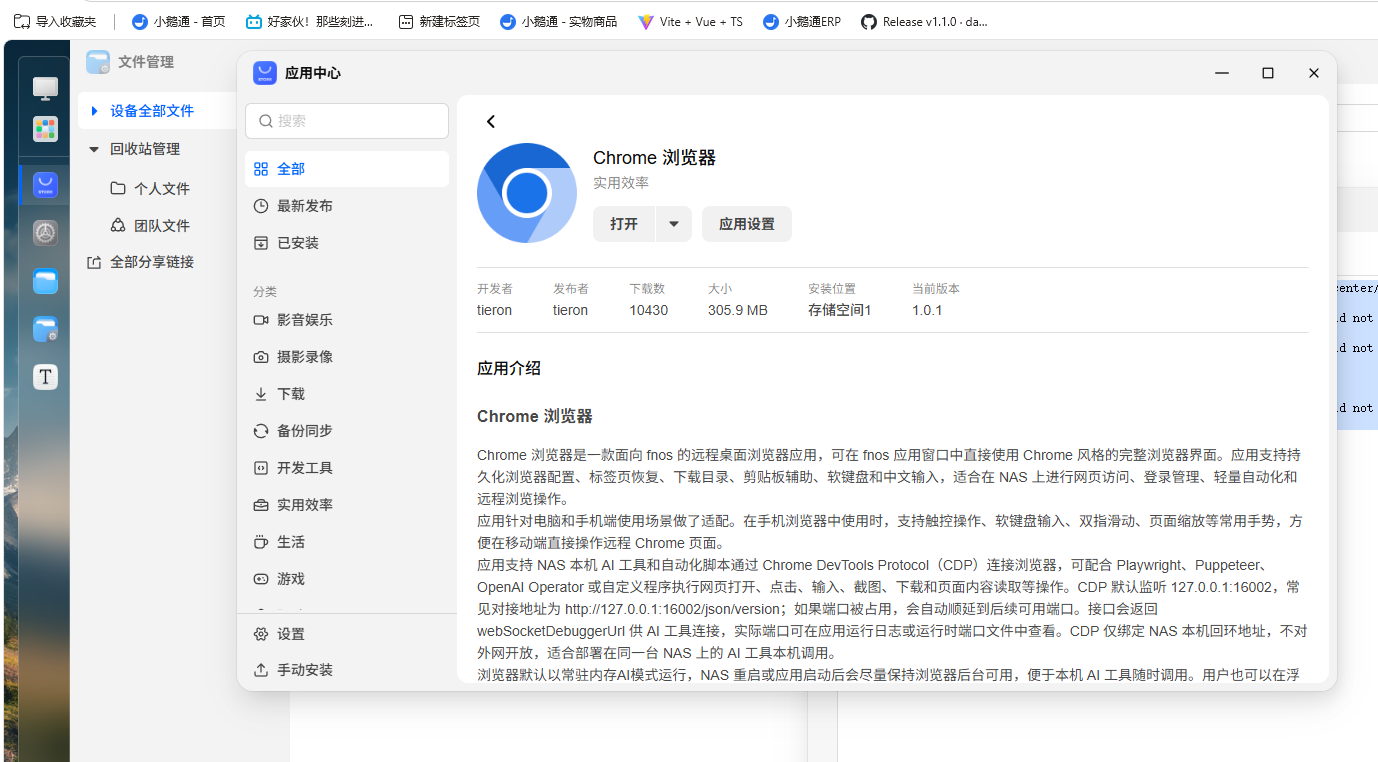Open 应用设置 for Chrome browser
This screenshot has width=1378, height=762.
(747, 224)
